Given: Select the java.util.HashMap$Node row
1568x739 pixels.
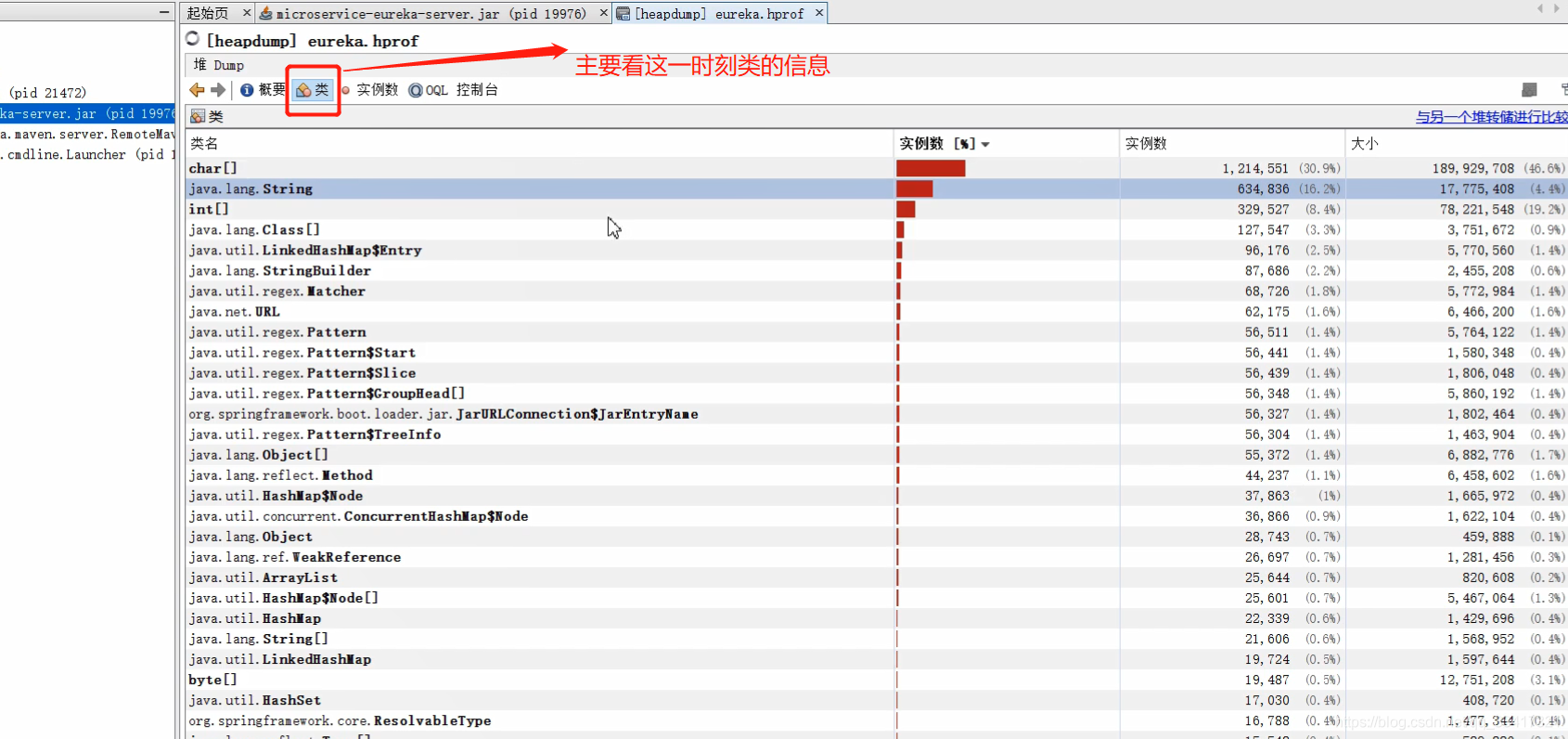Looking at the screenshot, I should 877,495.
